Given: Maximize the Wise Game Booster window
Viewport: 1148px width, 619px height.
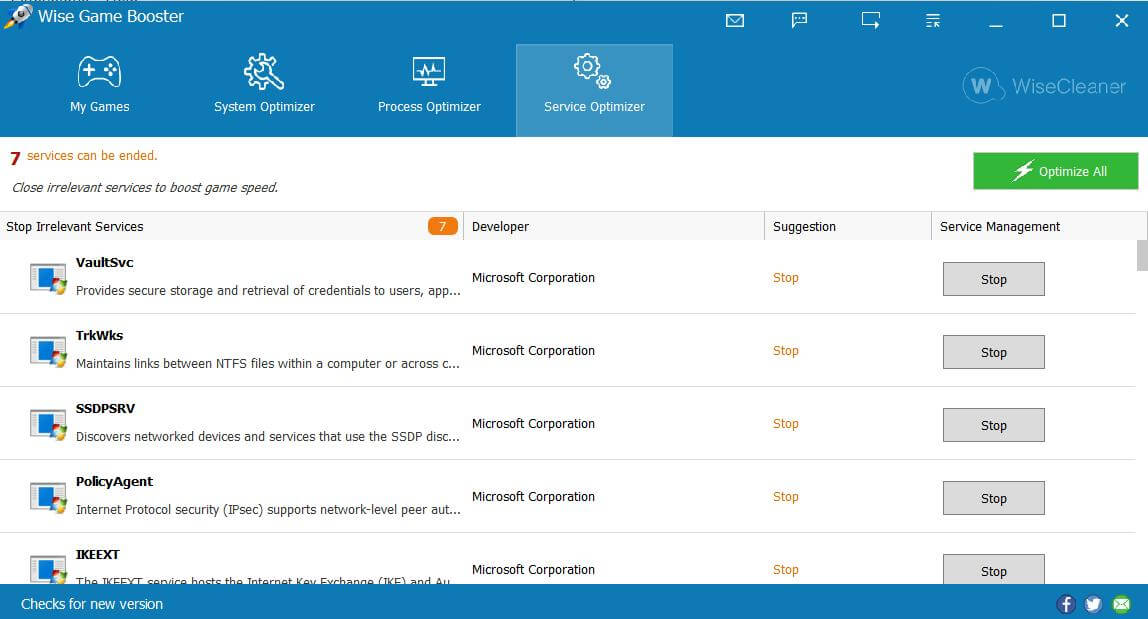Looking at the screenshot, I should pyautogui.click(x=1059, y=21).
